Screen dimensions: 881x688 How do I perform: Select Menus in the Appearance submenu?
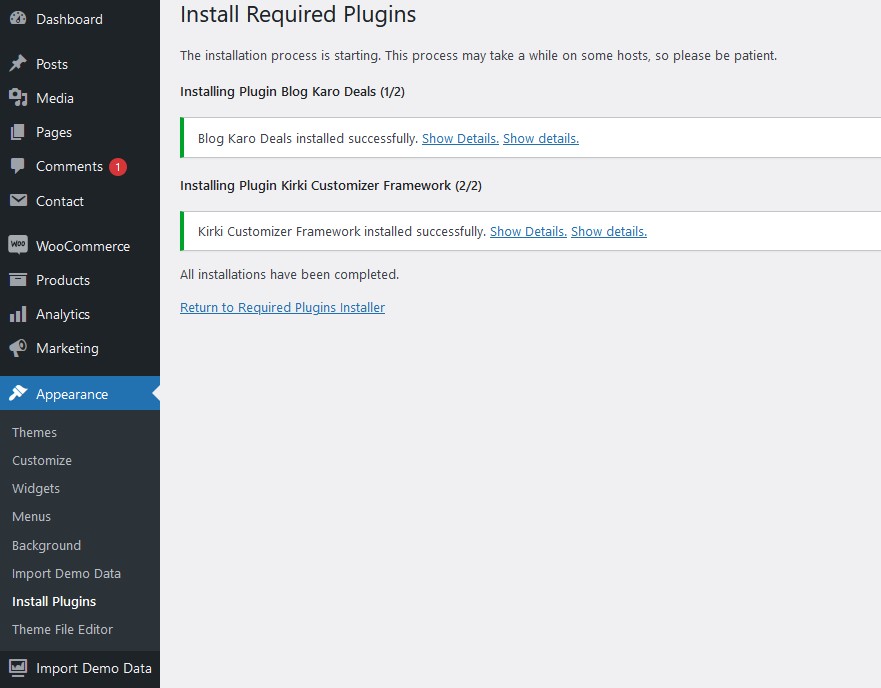pyautogui.click(x=31, y=516)
